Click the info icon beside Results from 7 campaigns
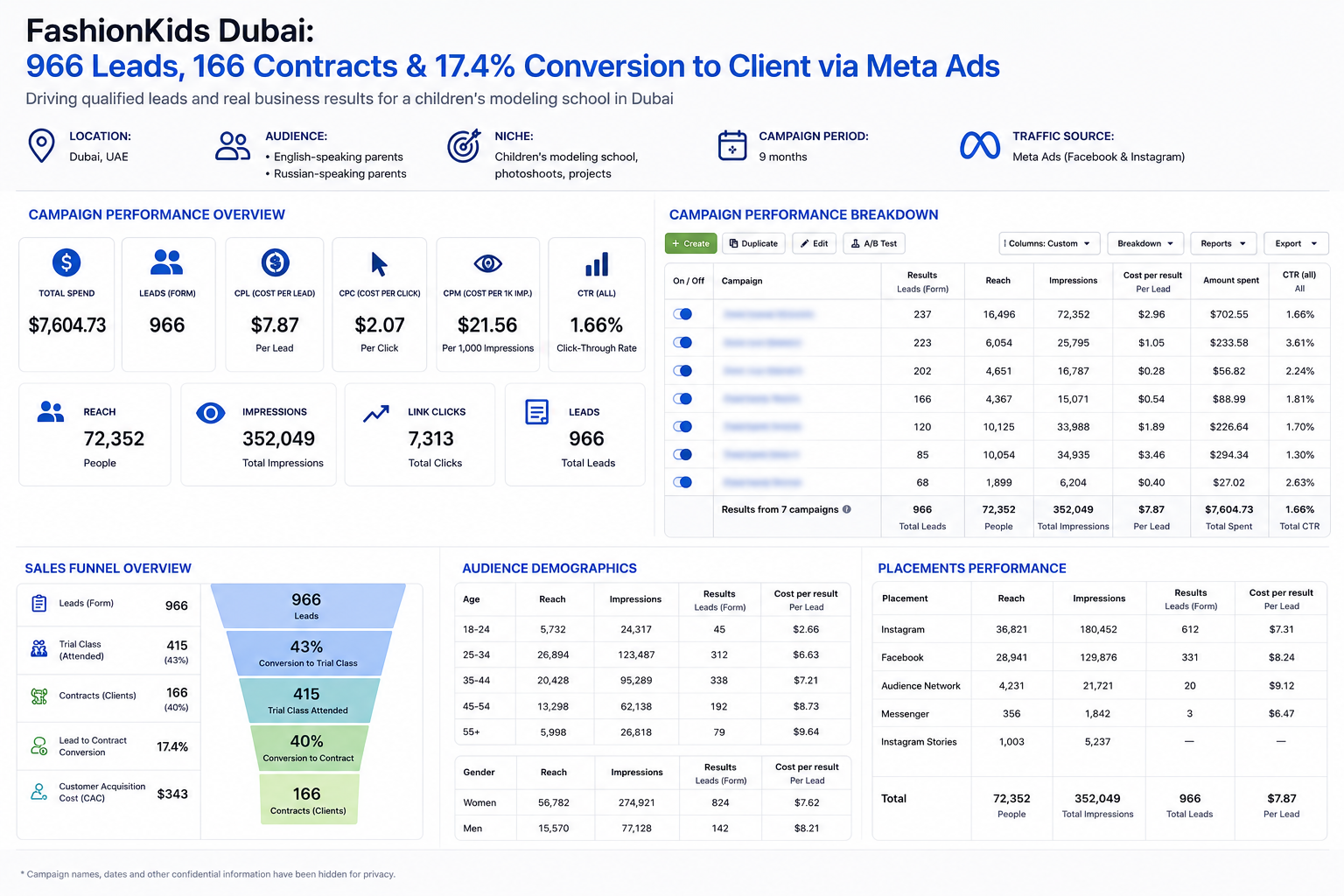The width and height of the screenshot is (1344, 896). (x=846, y=509)
